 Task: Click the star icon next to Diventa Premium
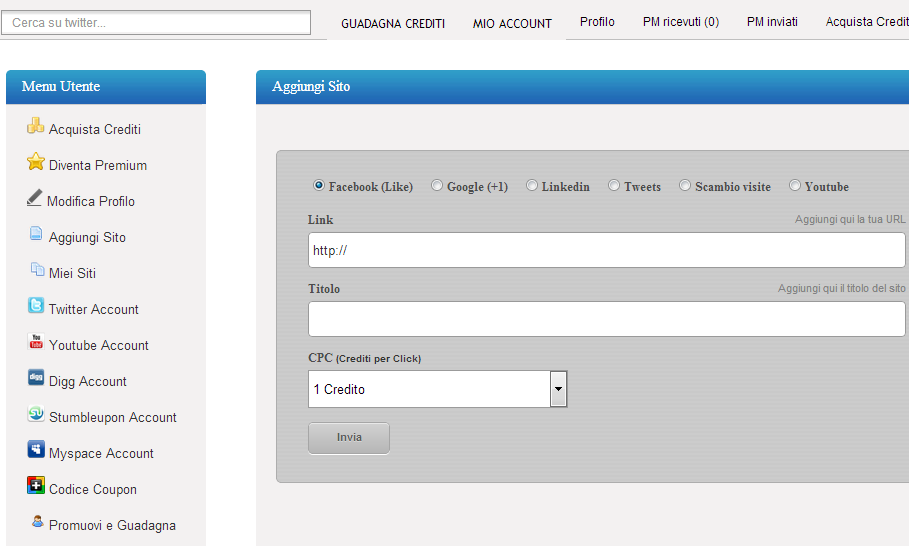click(35, 161)
